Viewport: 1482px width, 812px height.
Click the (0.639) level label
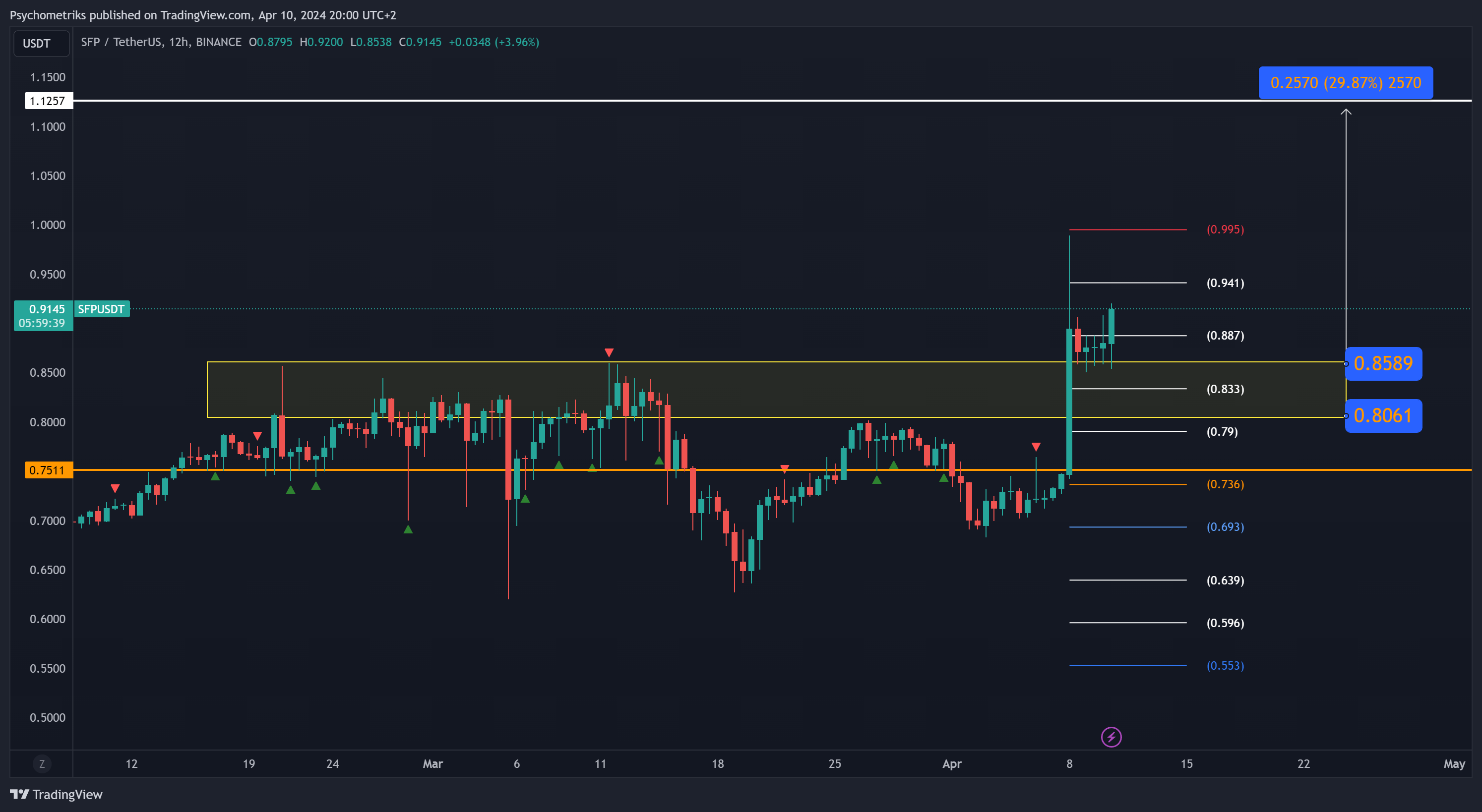pos(1225,580)
